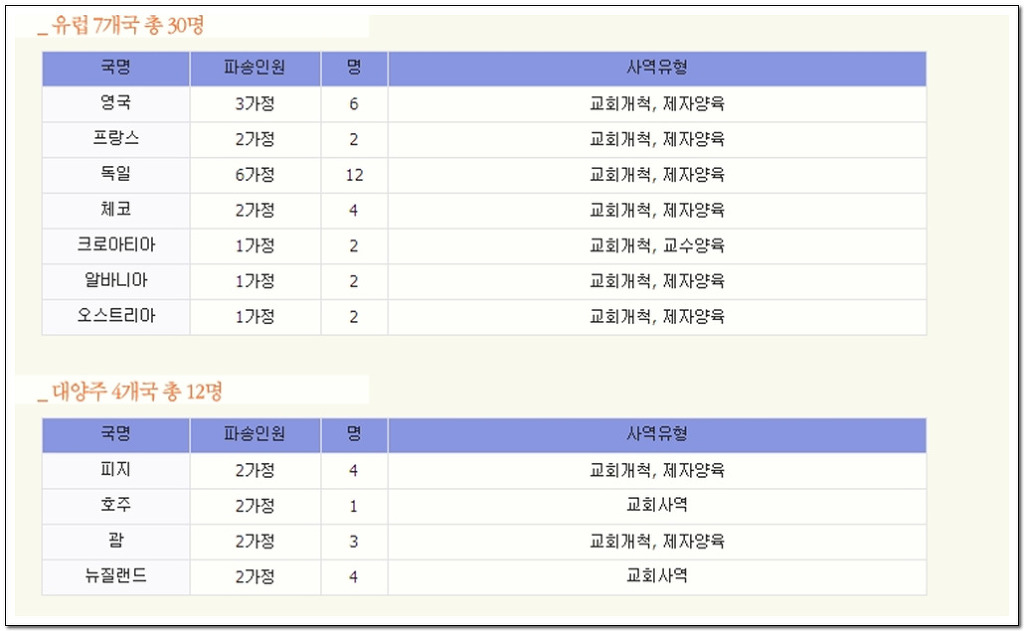1024x631 pixels.
Task: Select the 호주 country cell
Action: (116, 506)
